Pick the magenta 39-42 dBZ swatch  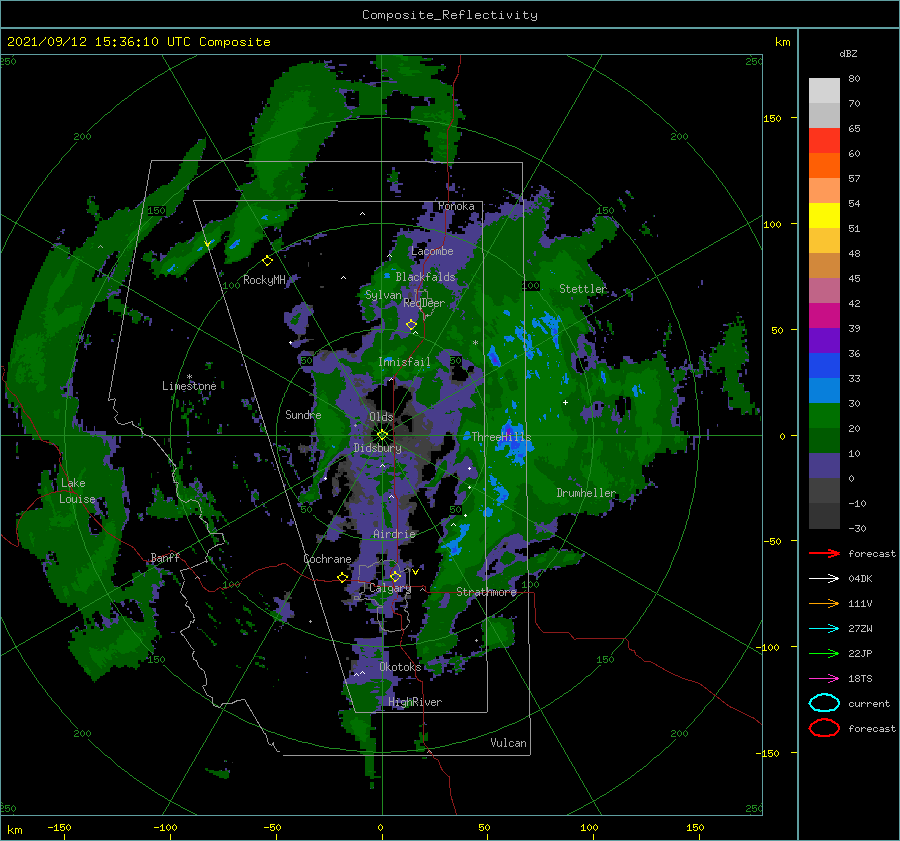click(824, 316)
